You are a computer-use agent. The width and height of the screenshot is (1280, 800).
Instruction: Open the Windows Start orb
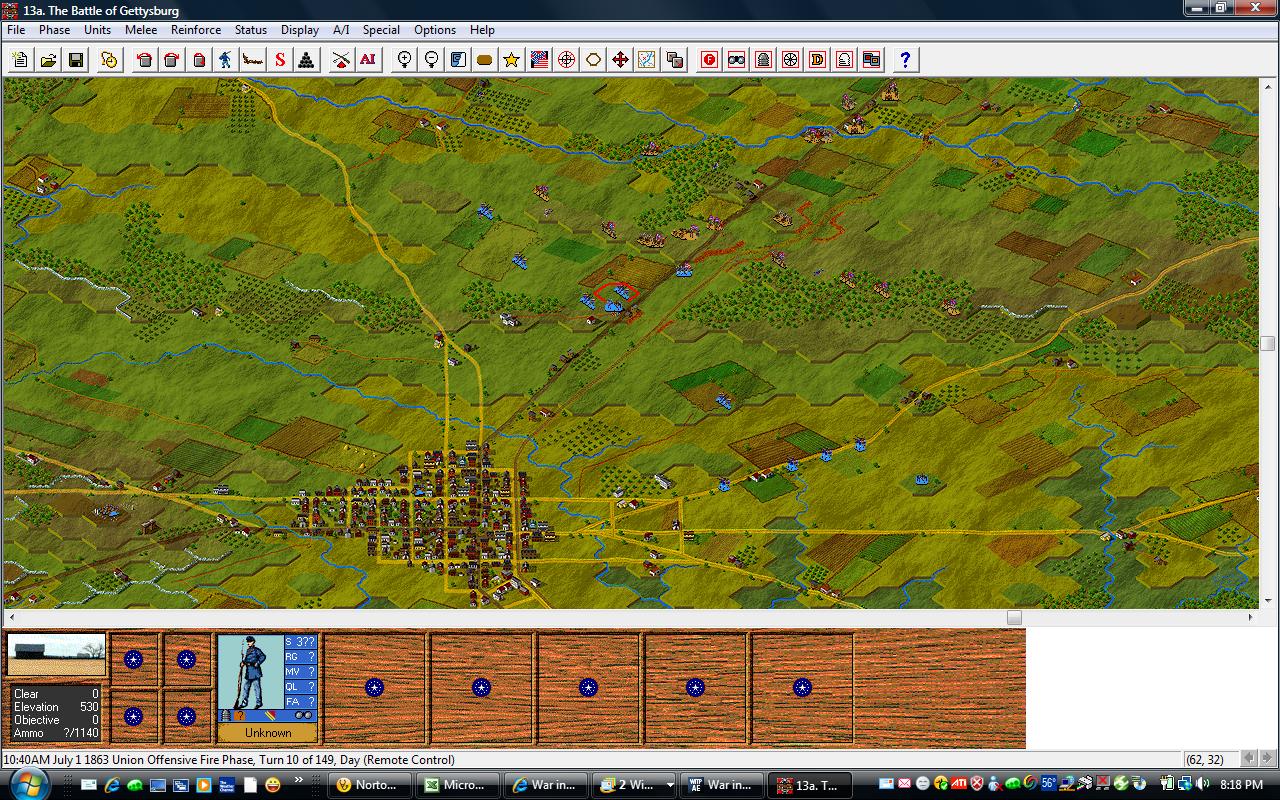(27, 785)
